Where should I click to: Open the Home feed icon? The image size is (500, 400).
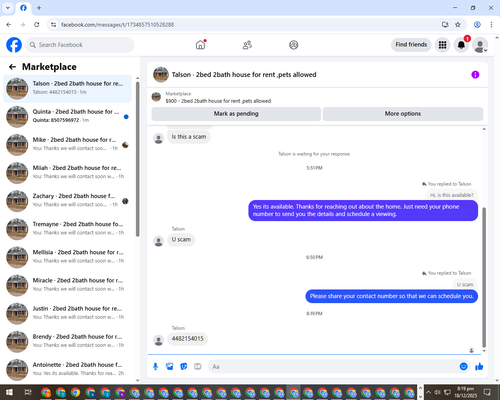point(200,45)
